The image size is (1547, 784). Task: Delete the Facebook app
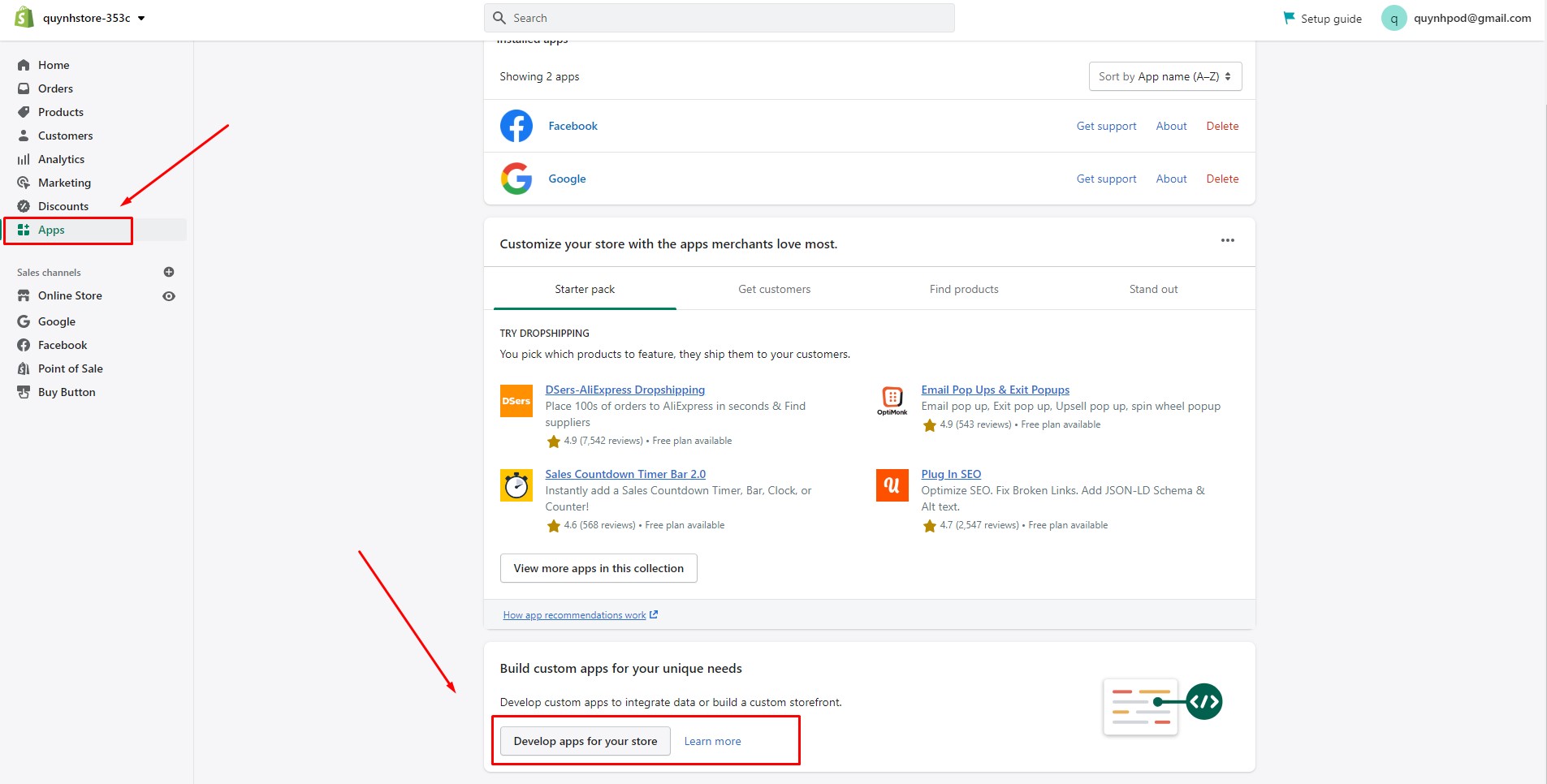point(1222,126)
